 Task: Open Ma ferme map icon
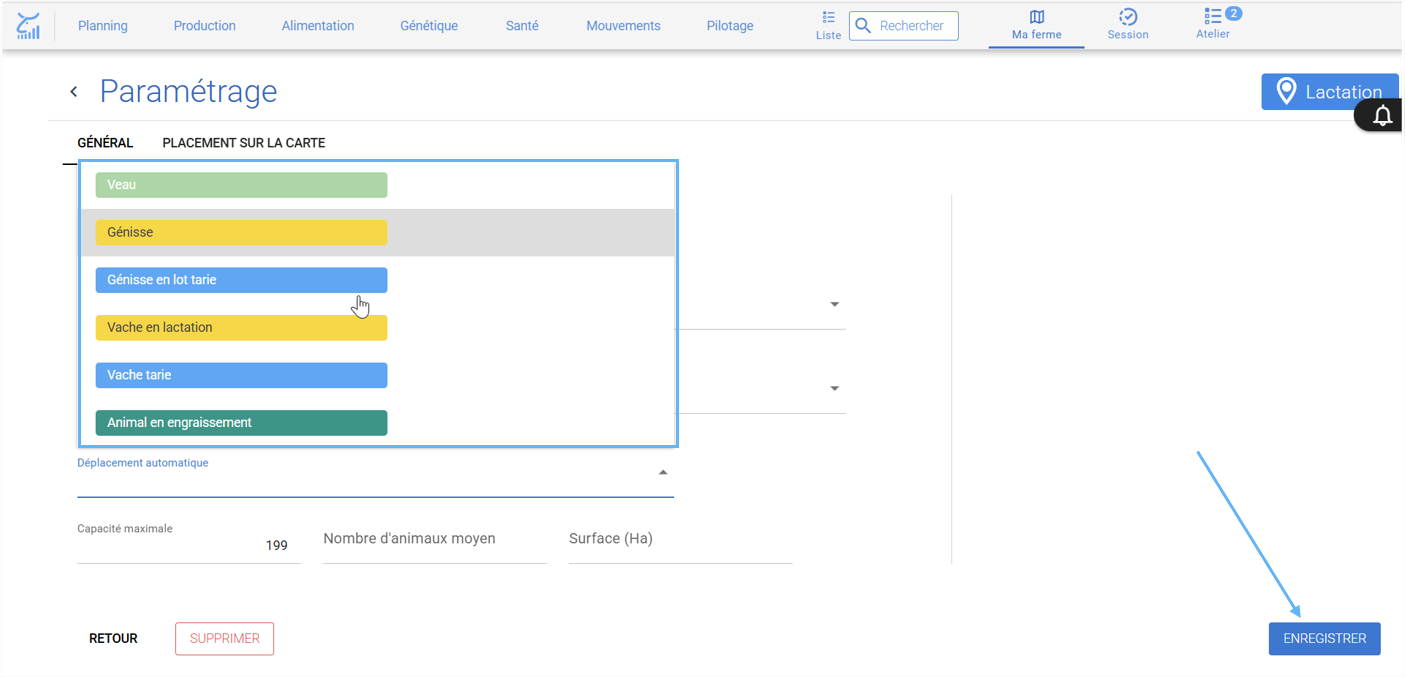tap(1036, 17)
